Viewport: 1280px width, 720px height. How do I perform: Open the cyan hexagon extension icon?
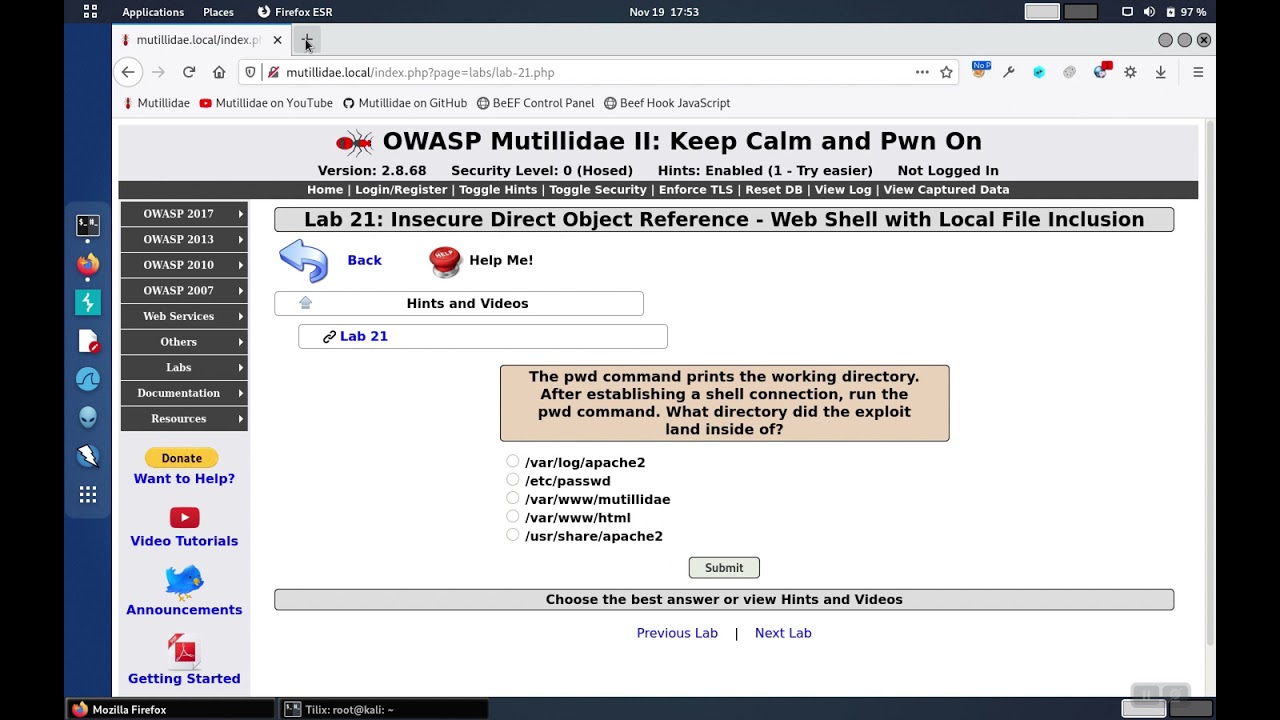point(1039,72)
